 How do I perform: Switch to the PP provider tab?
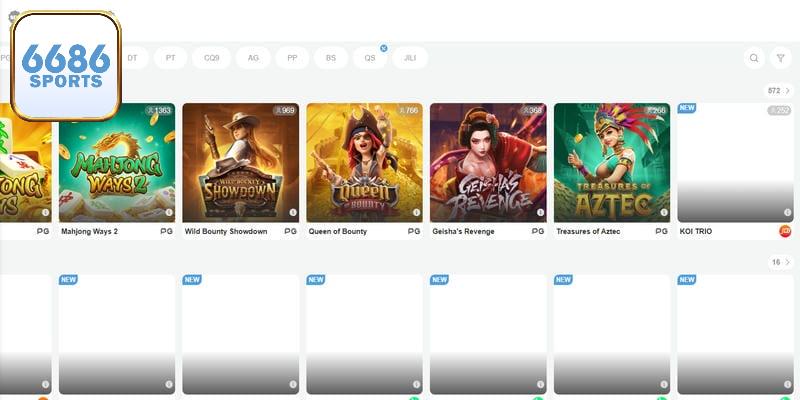coord(292,58)
